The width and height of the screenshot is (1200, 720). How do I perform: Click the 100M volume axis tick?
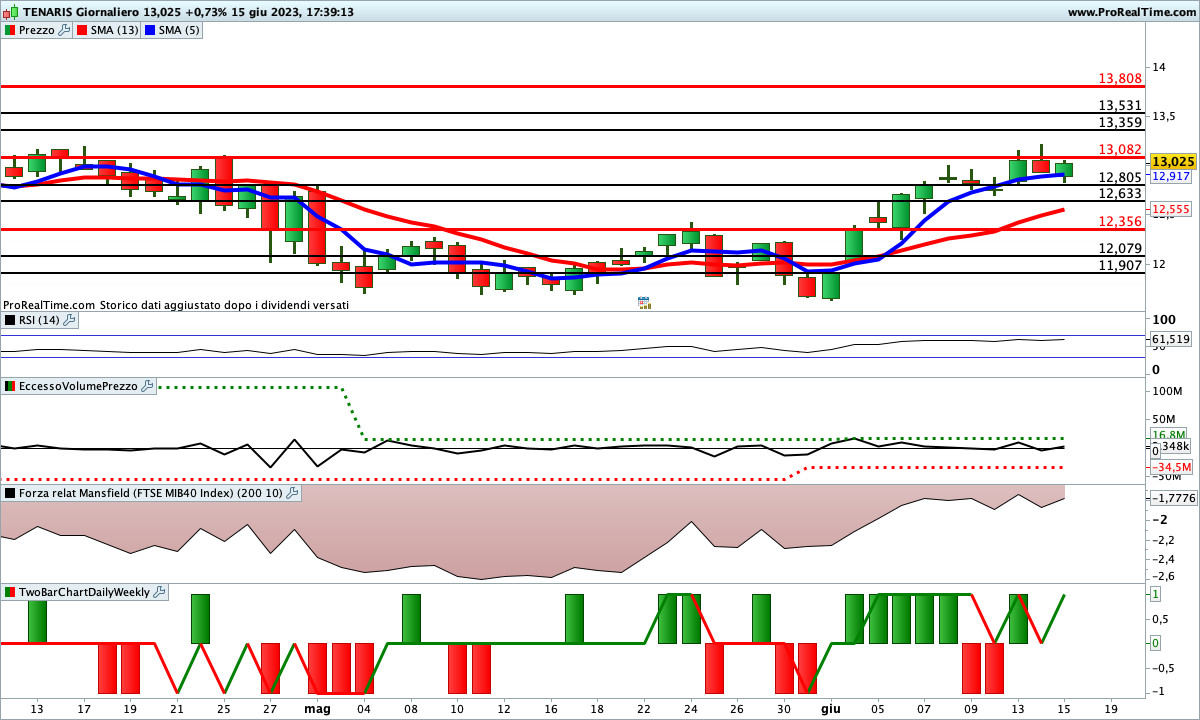coord(1169,391)
